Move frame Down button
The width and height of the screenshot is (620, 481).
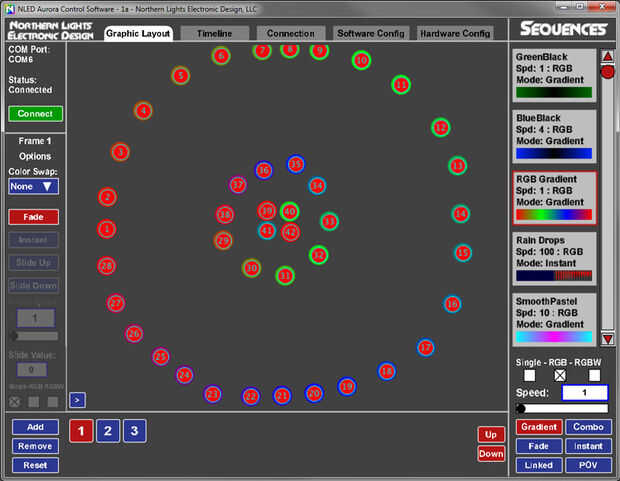click(x=491, y=454)
